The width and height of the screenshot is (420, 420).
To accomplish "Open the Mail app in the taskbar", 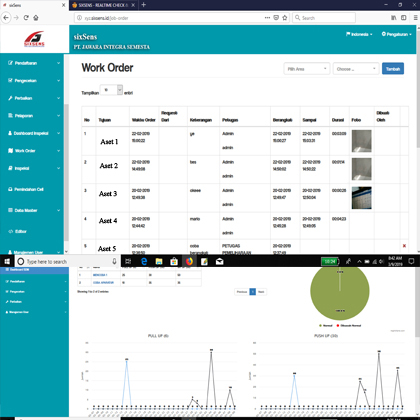I will coord(219,262).
